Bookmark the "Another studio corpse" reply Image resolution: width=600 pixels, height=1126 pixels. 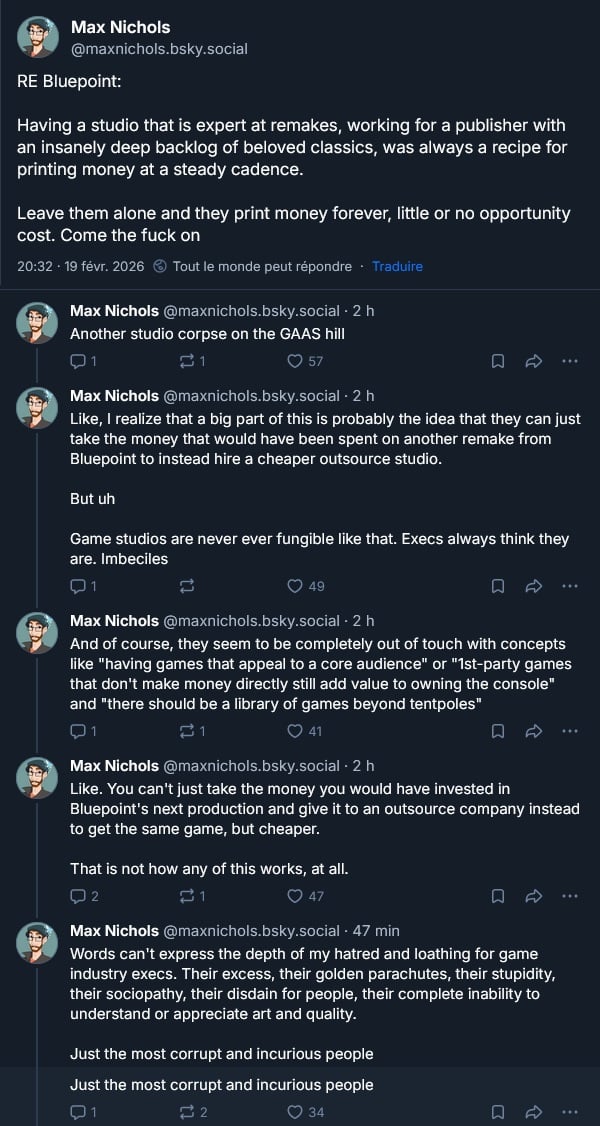tap(498, 361)
